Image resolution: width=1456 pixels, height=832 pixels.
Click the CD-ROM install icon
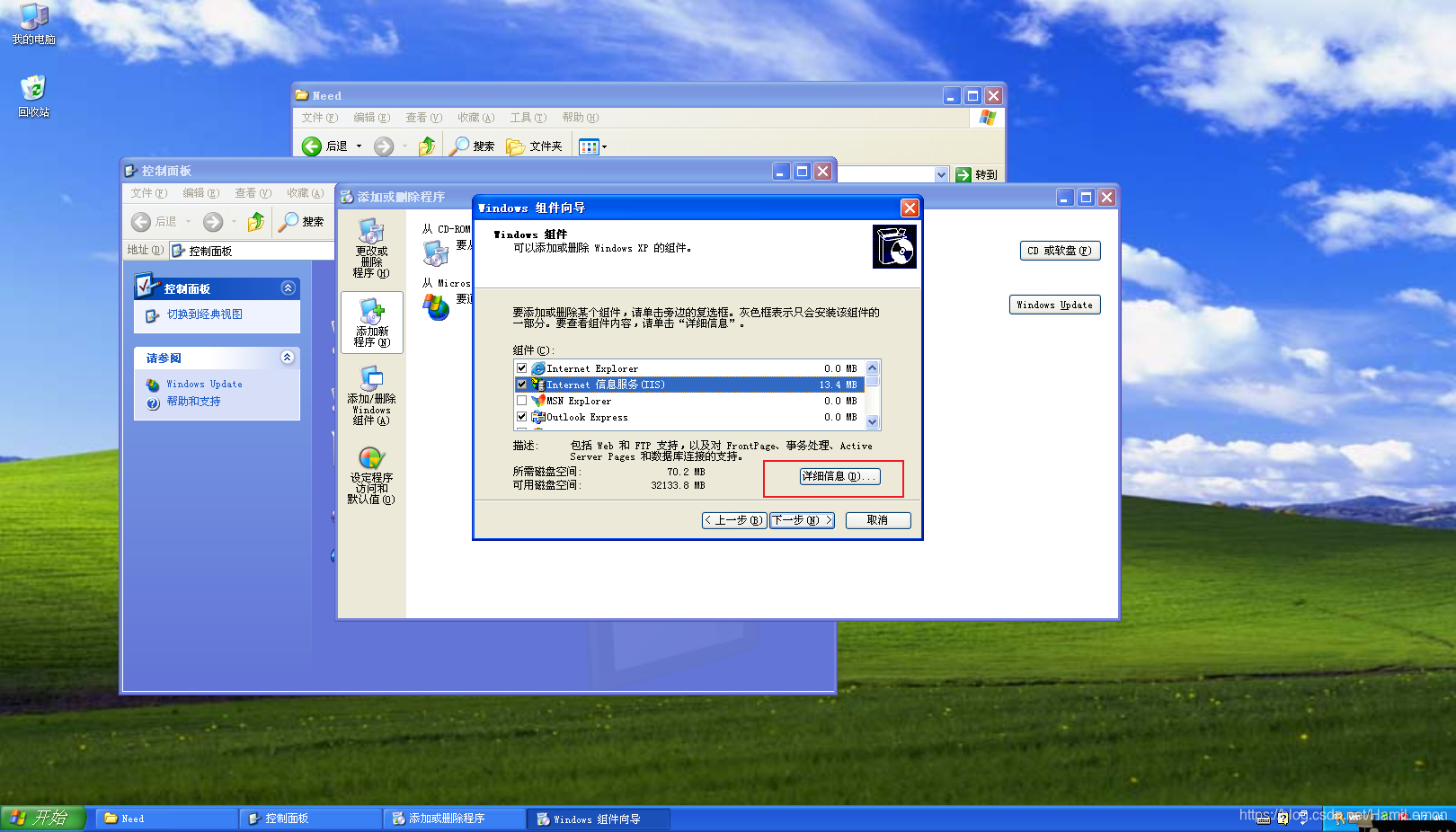436,254
